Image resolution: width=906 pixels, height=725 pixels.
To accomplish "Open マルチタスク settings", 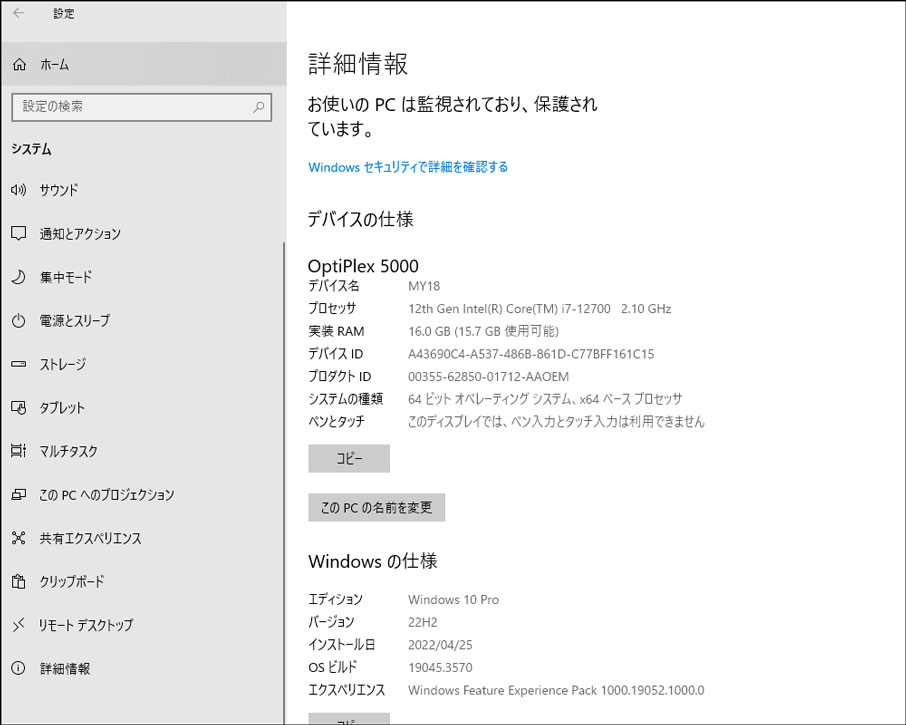I will [x=143, y=451].
